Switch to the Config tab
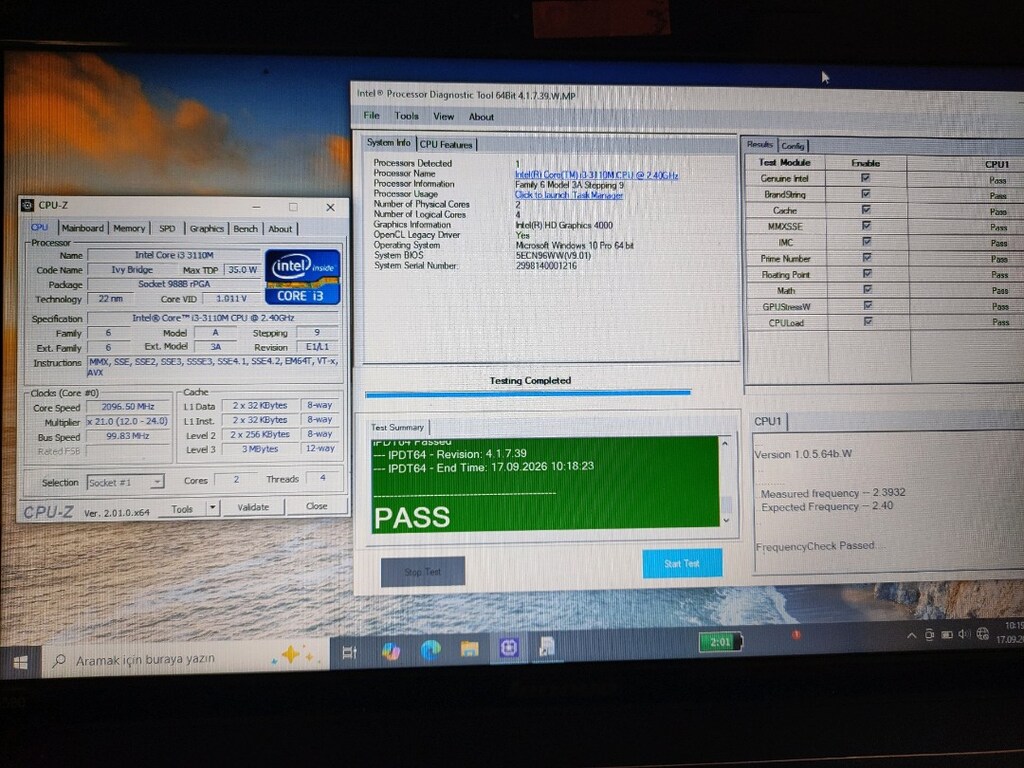The height and width of the screenshot is (768, 1024). (793, 146)
